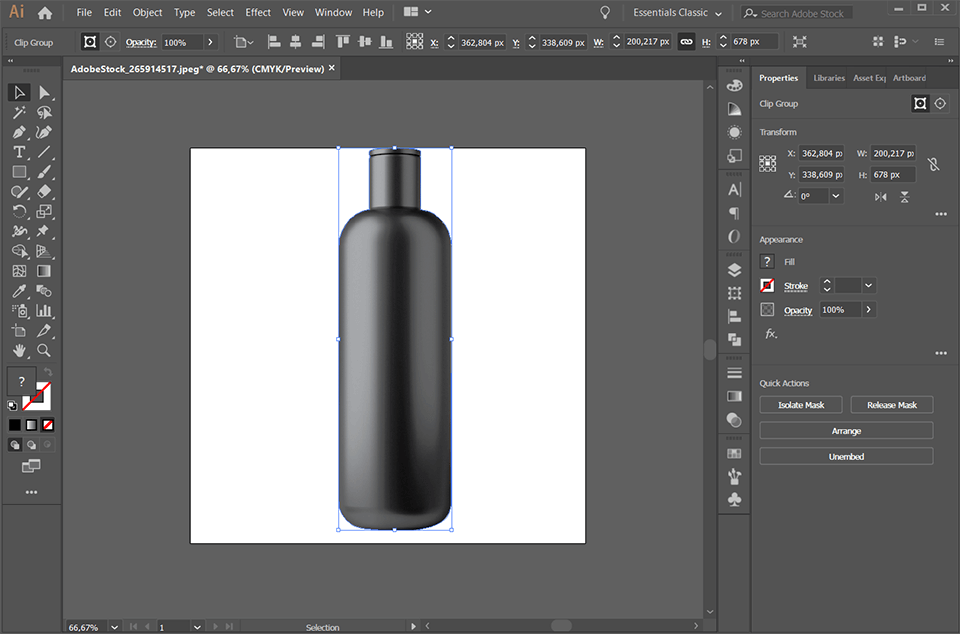Select the Rectangle tool
This screenshot has height=634, width=960.
(x=18, y=171)
